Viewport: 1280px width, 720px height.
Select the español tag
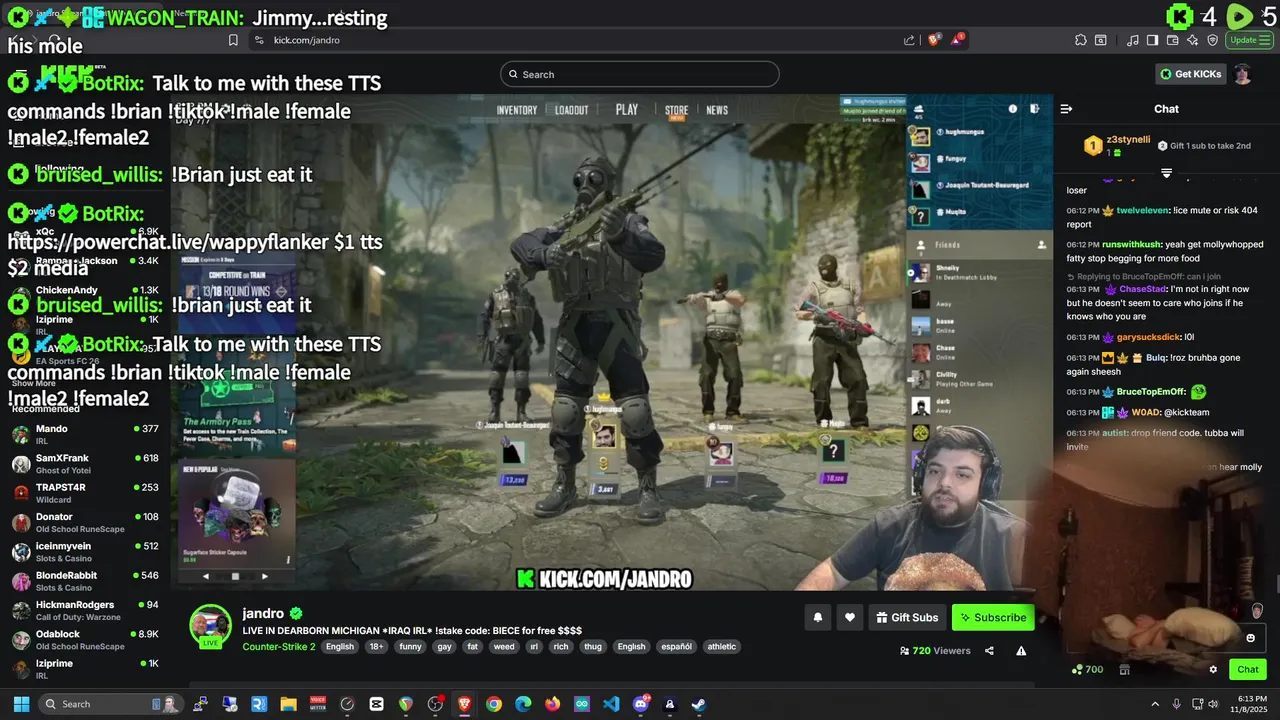pos(676,646)
